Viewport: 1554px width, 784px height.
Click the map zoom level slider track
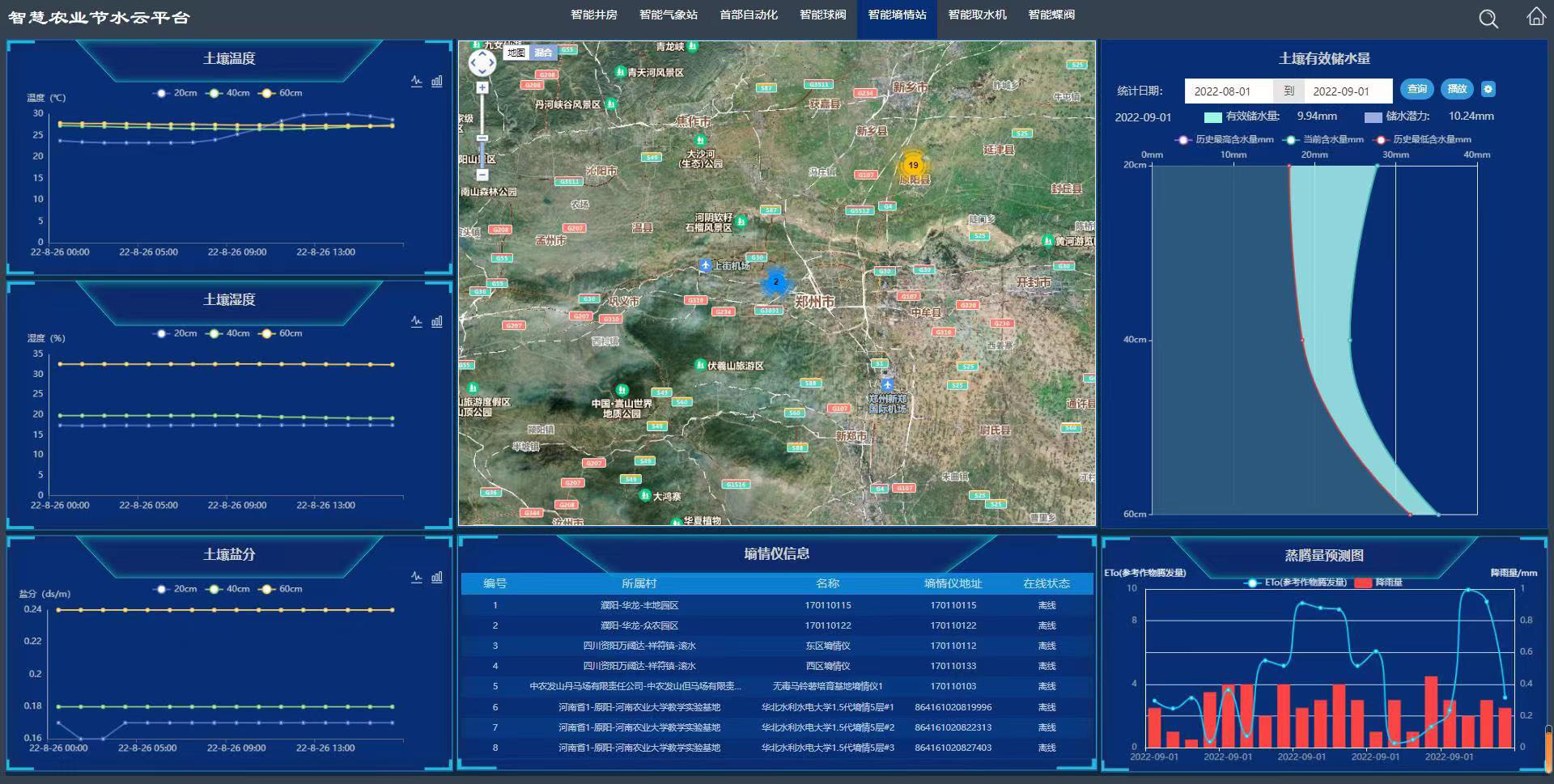click(x=482, y=129)
